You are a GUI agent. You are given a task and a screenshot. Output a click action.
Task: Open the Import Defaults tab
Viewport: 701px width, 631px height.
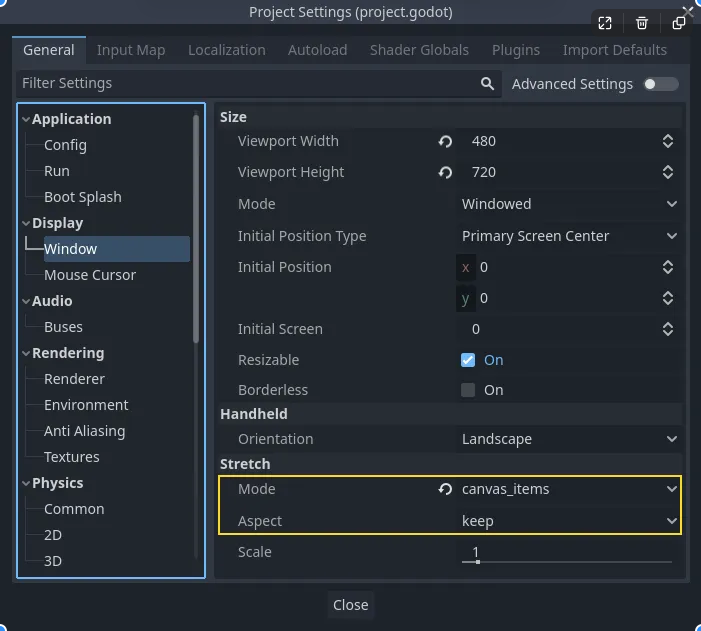click(615, 50)
